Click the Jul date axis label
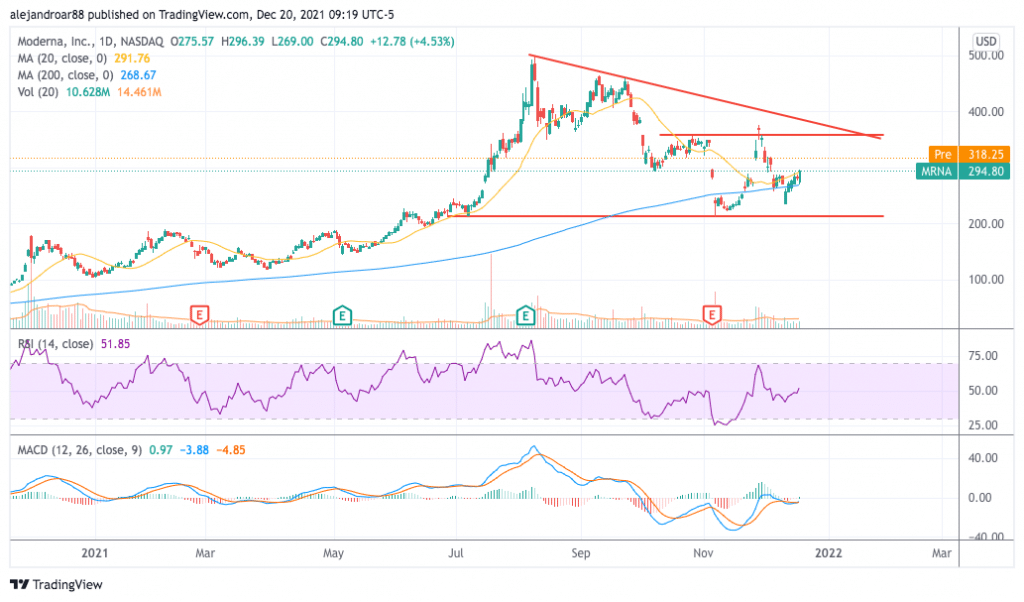Viewport: 1024px width, 602px height. click(x=455, y=553)
